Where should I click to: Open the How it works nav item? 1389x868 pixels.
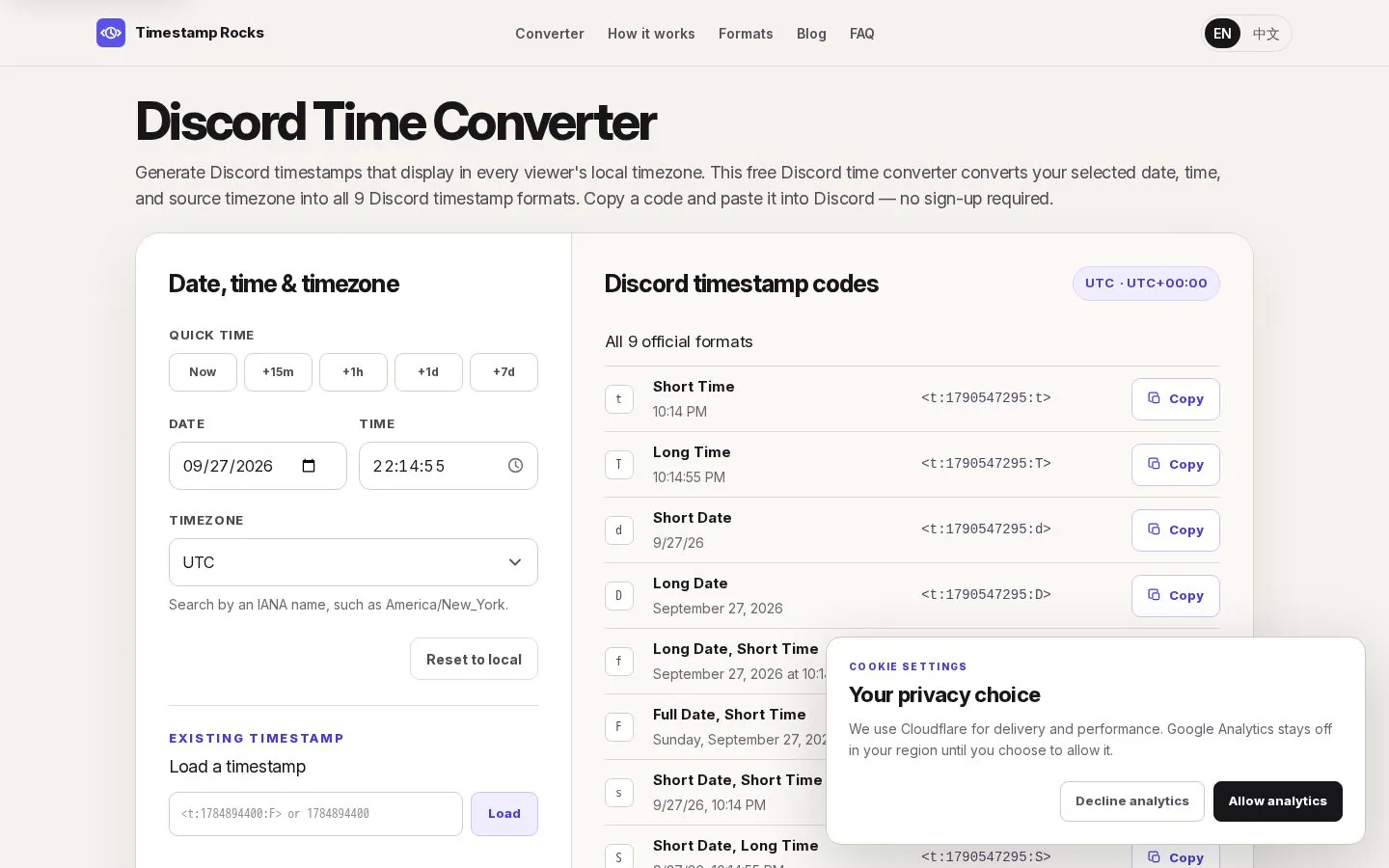(x=651, y=34)
